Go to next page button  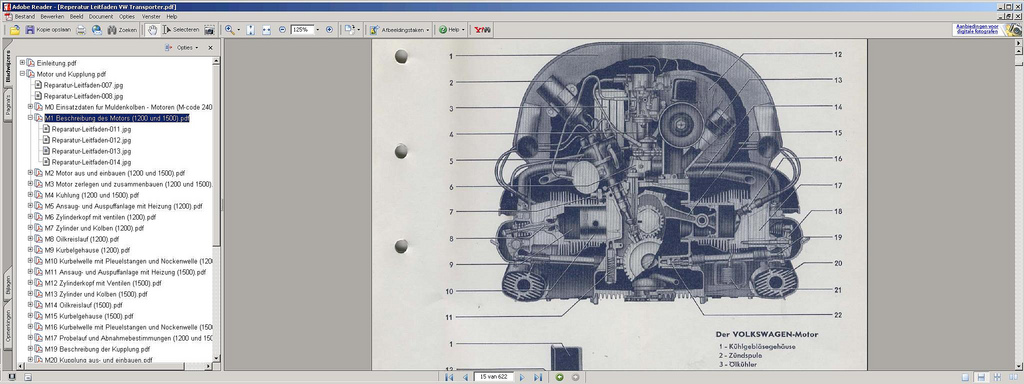(522, 377)
